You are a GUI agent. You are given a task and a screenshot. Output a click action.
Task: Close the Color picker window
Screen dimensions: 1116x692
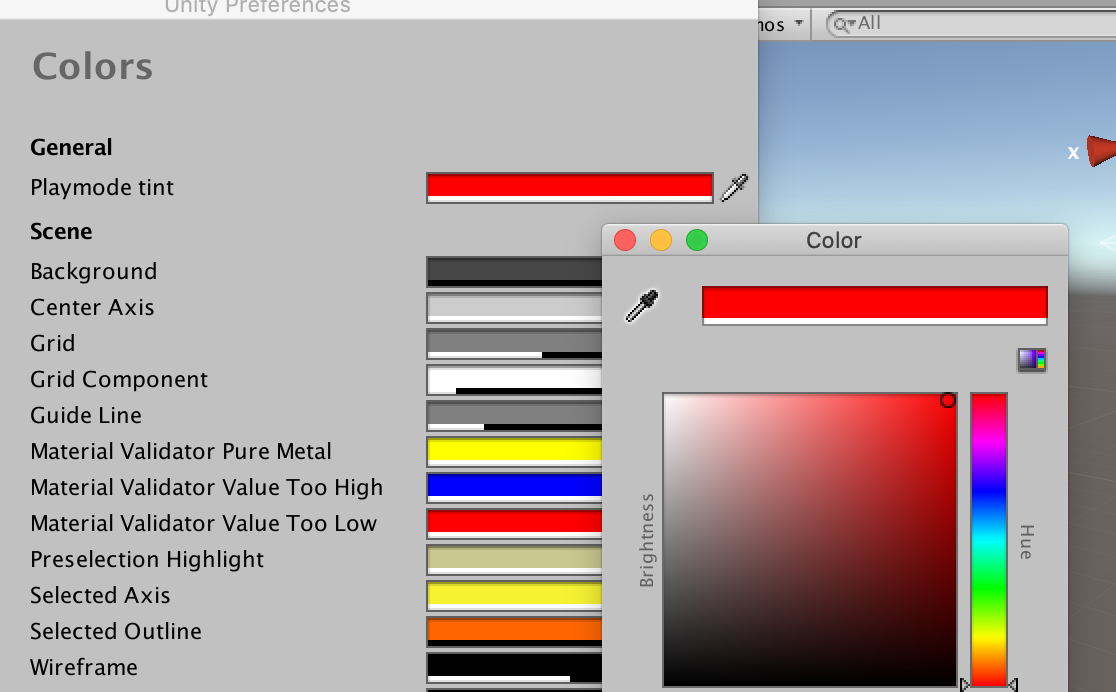(x=625, y=240)
